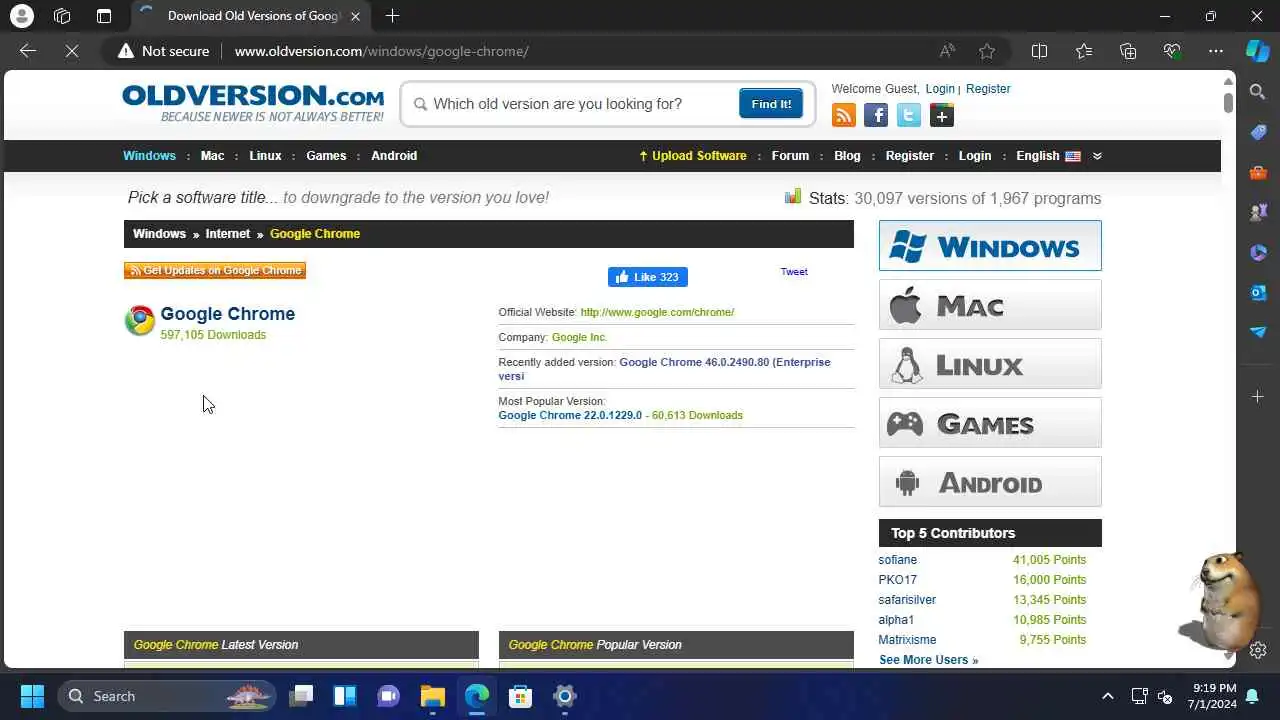The width and height of the screenshot is (1280, 720).
Task: Open the Facebook icon in header
Action: (x=876, y=116)
